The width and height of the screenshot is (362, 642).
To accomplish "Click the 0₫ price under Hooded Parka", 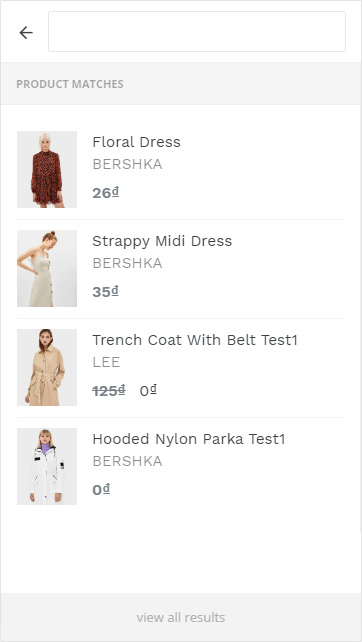I will click(x=101, y=490).
